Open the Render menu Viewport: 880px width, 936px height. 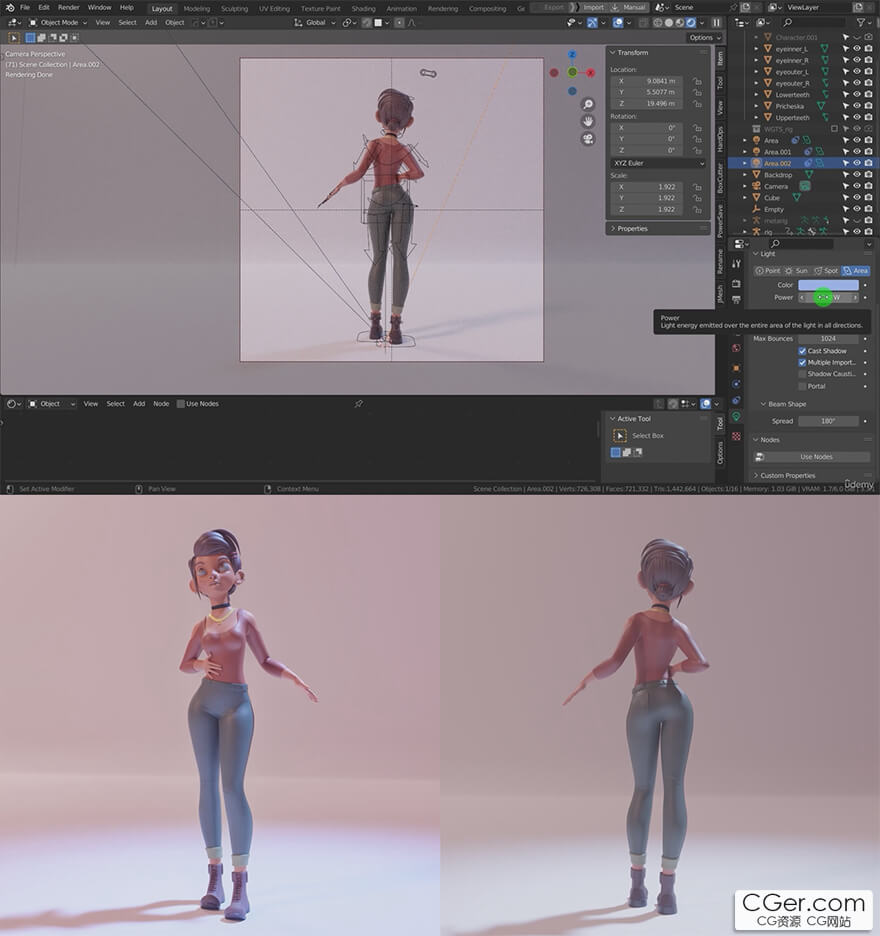coord(68,7)
